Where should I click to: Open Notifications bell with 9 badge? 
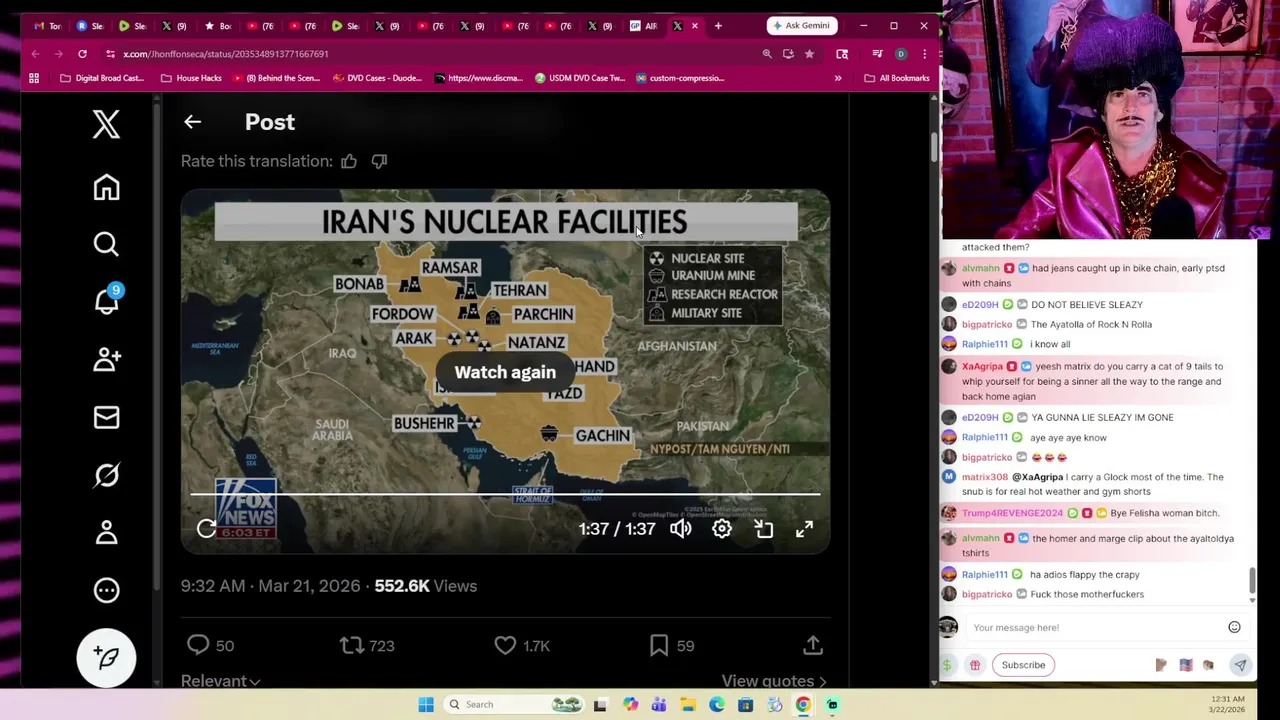106,301
